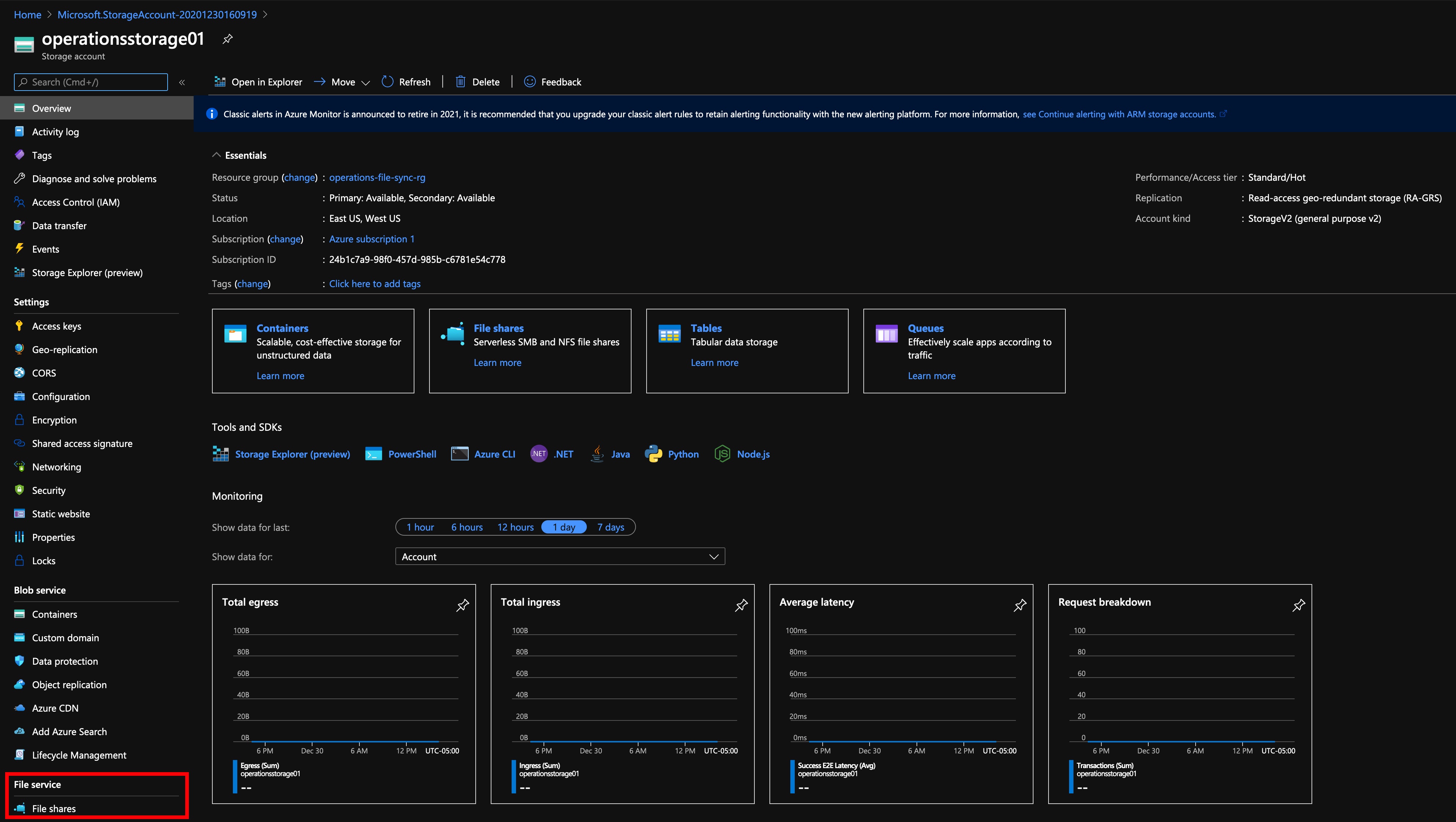Click Learn more under Tables card
This screenshot has width=1456, height=822.
point(714,363)
